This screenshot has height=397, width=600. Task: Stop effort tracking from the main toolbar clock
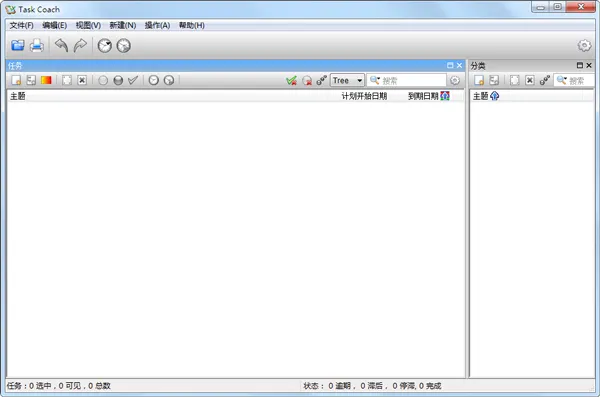[x=124, y=46]
